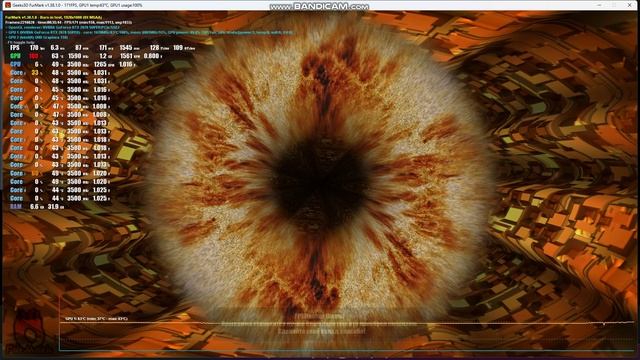
Task: Click the yellow FurMark burn-in test header line
Action: click(53, 18)
